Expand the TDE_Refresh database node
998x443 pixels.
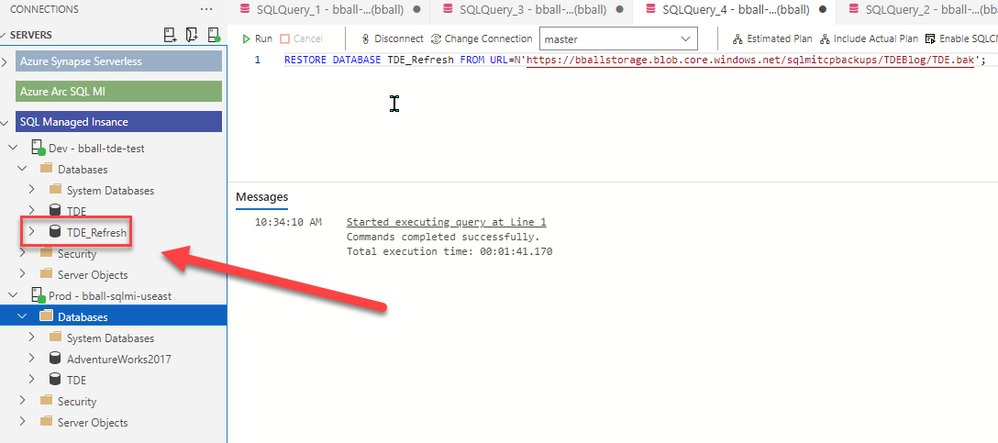click(32, 232)
